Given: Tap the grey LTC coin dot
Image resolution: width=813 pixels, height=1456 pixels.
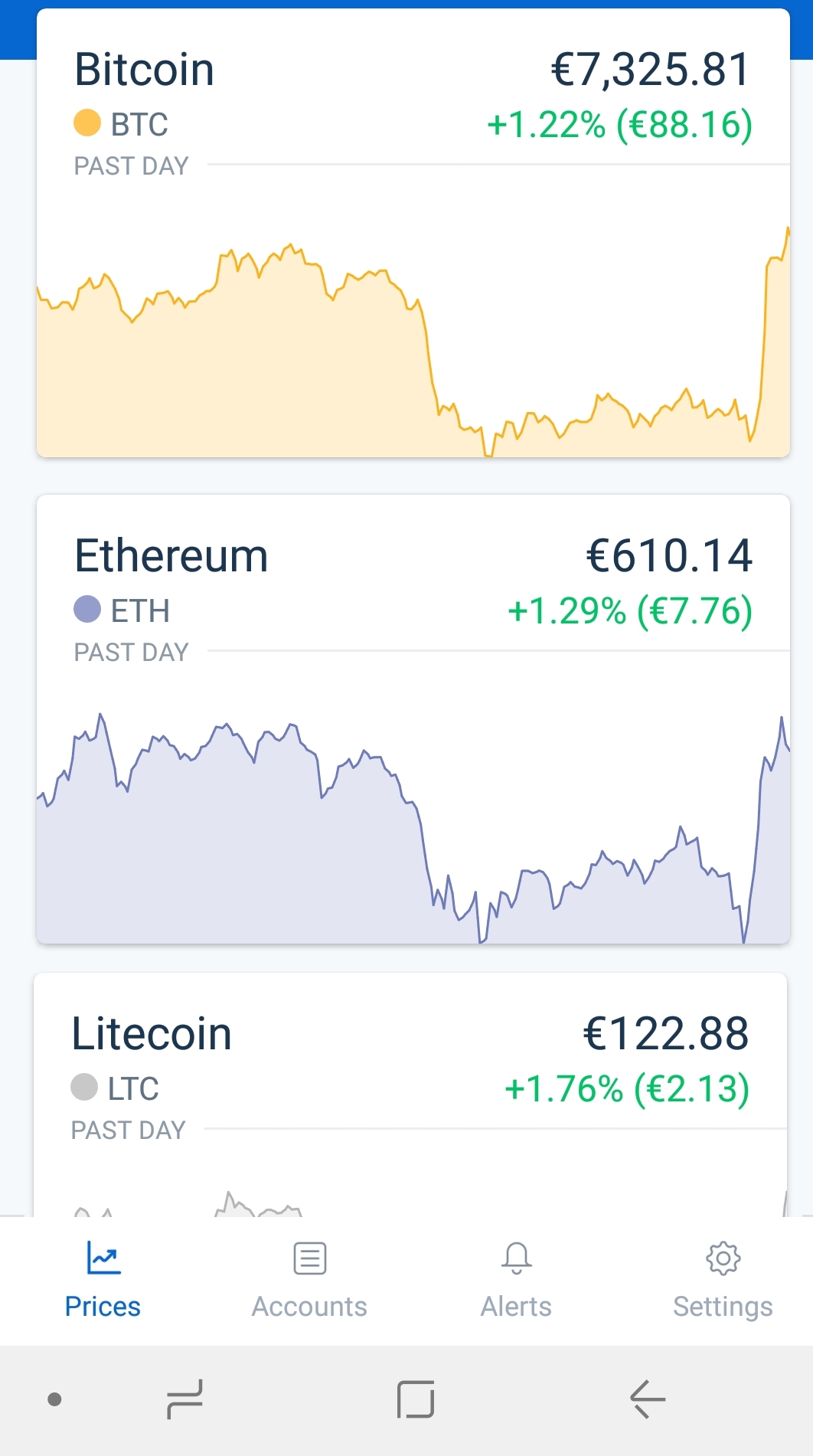Looking at the screenshot, I should point(84,1087).
